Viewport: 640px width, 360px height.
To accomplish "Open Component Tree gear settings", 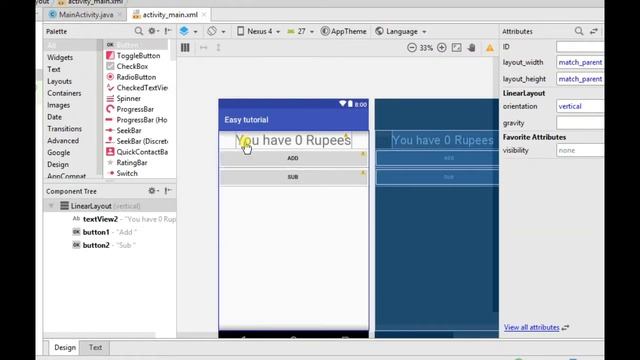I will pos(153,191).
